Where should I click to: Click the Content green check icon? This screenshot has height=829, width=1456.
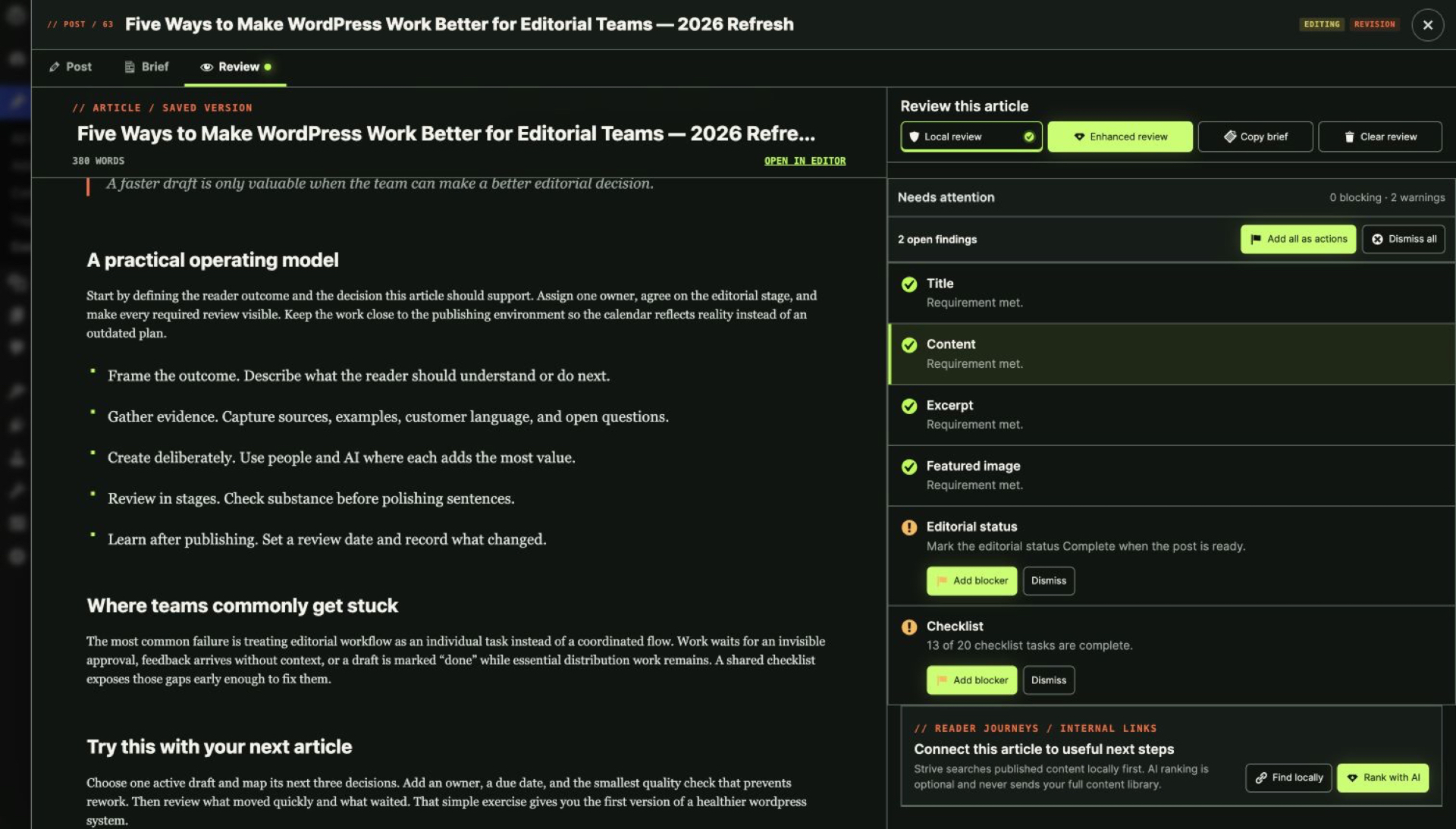pyautogui.click(x=909, y=345)
